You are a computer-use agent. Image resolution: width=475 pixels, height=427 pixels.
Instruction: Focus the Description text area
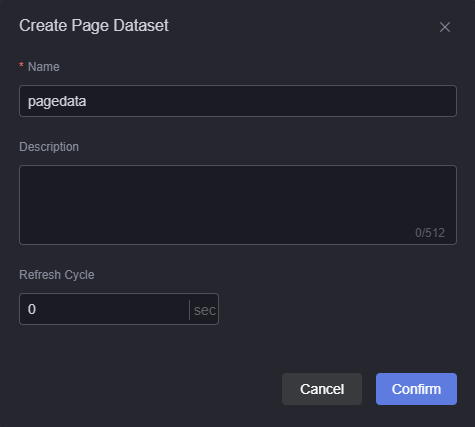click(238, 205)
